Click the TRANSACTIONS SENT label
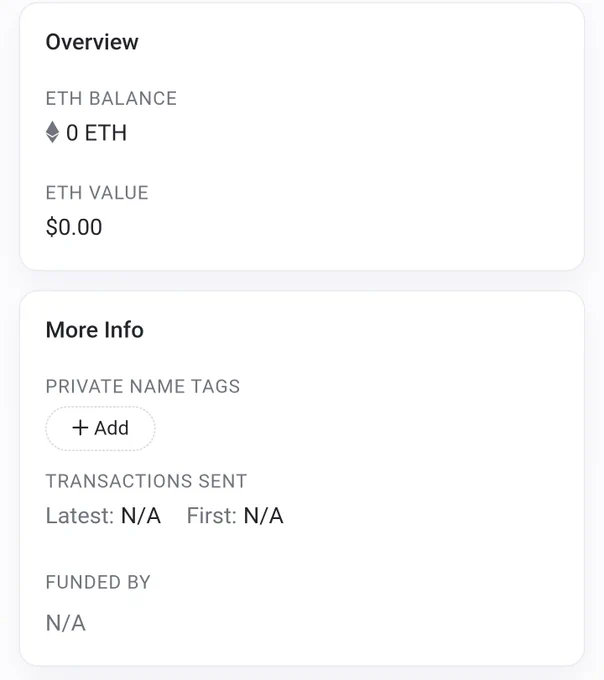604x680 pixels. [146, 481]
